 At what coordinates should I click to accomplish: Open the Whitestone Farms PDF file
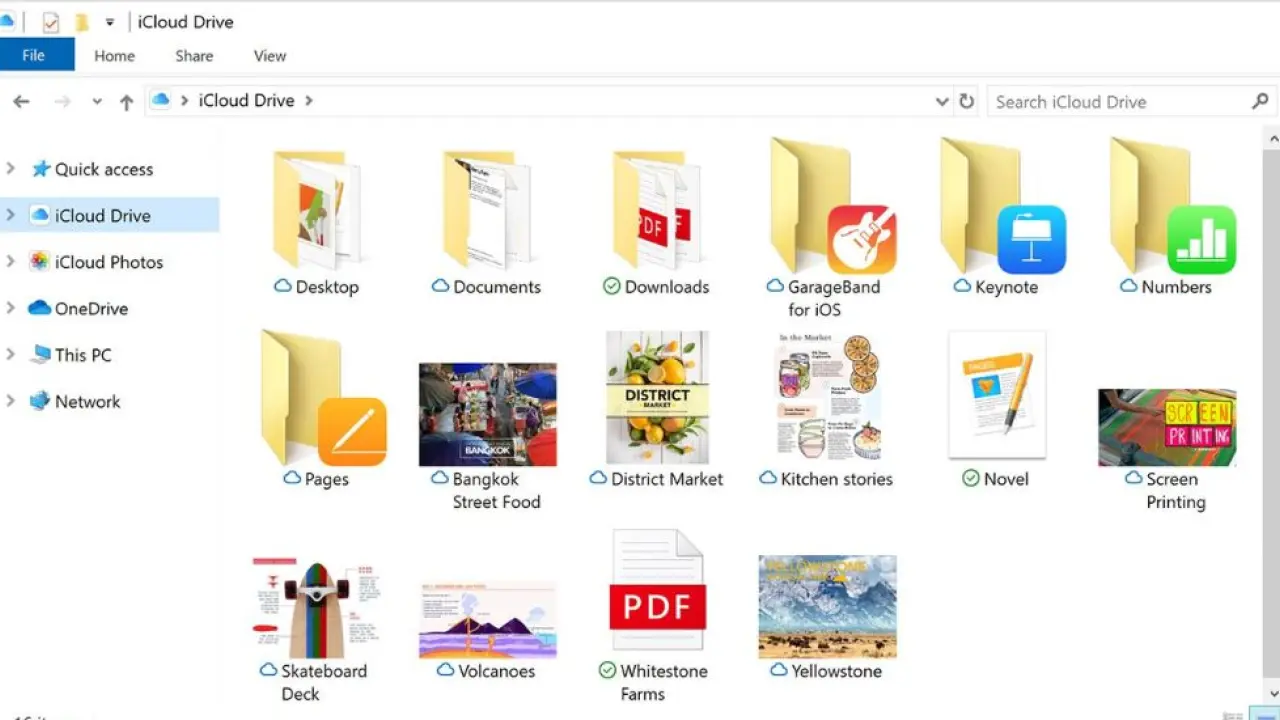[x=657, y=592]
